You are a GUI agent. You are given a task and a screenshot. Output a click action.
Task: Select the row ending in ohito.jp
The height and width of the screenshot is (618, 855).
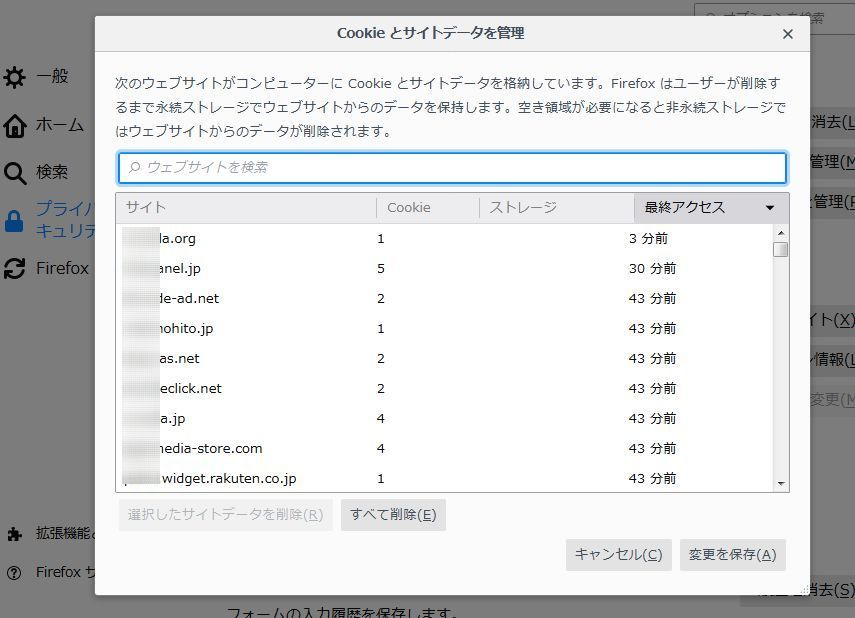444,328
